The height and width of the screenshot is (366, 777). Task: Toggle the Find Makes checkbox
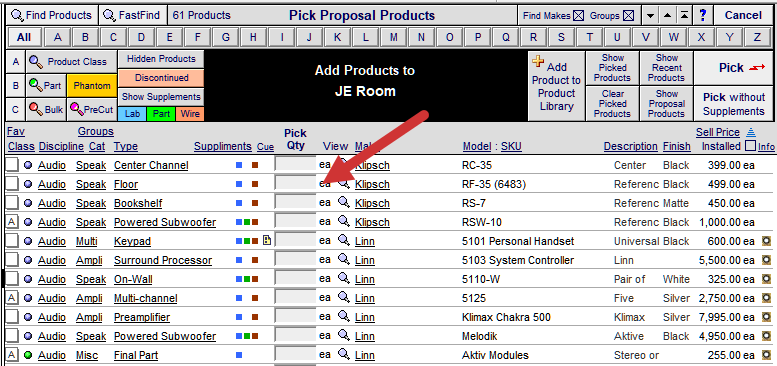point(578,16)
